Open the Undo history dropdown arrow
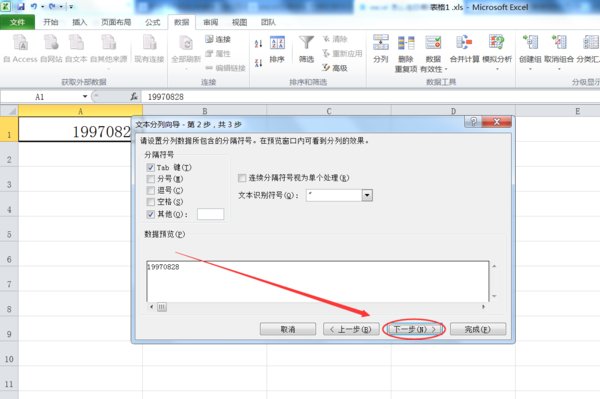 coord(42,7)
